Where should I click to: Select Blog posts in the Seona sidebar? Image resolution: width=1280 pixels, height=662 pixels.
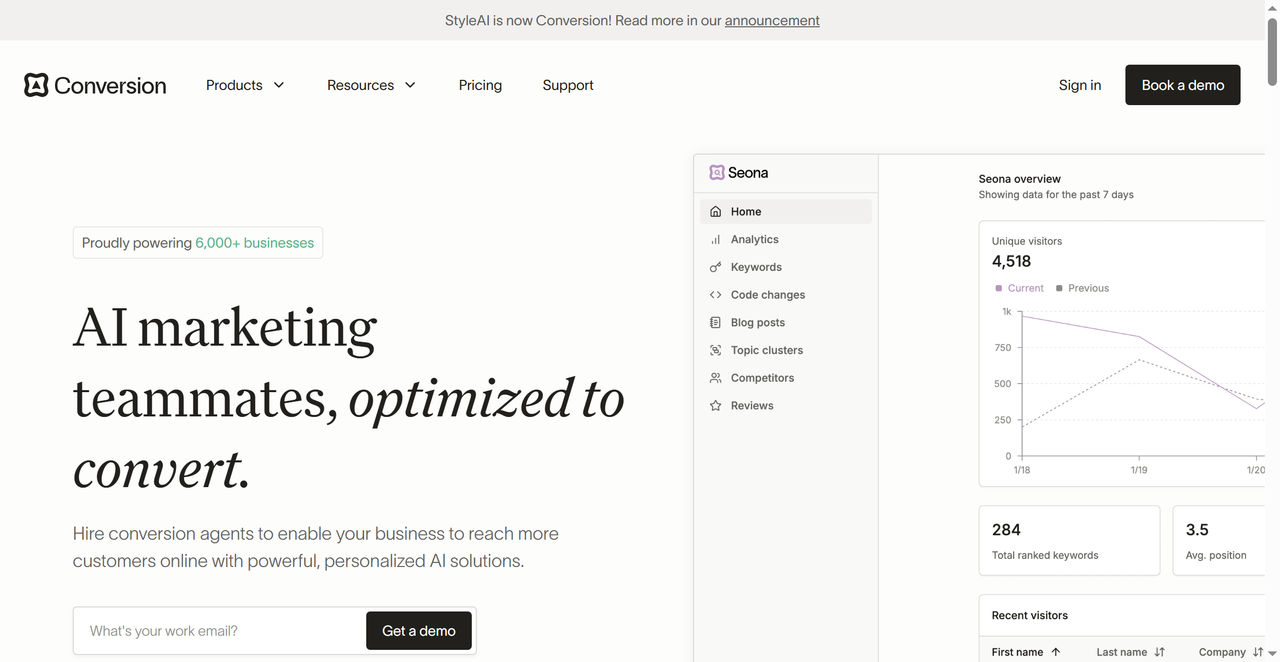[786, 323]
